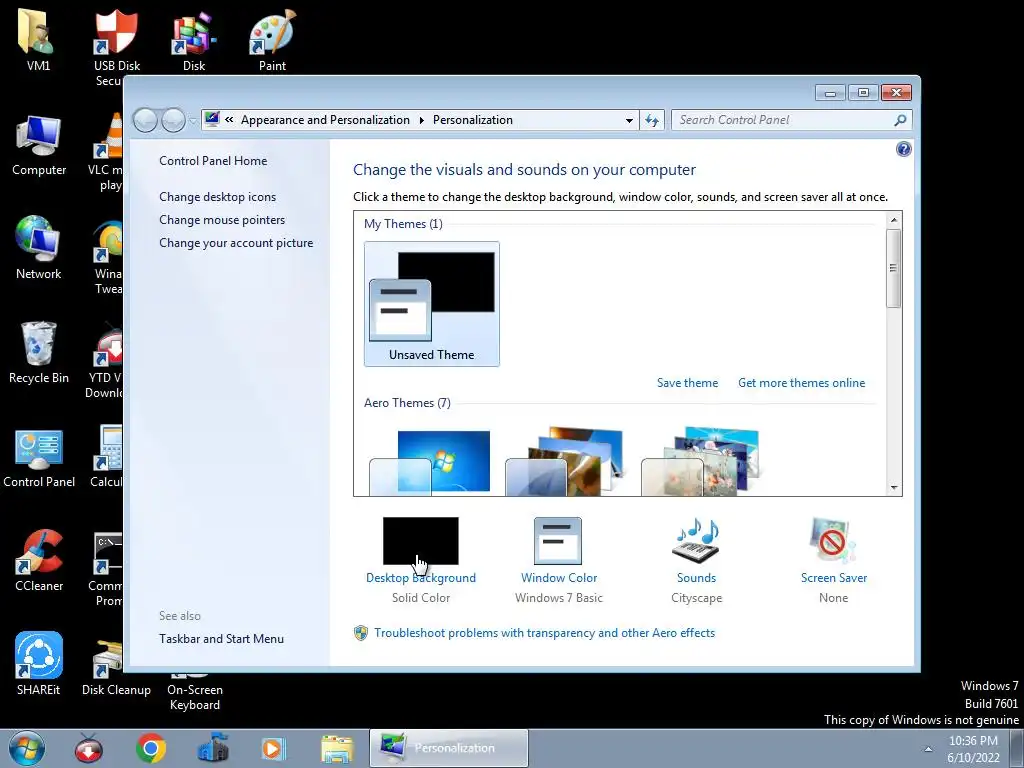Launch SHAREit from the desktop
Viewport: 1024px width, 768px height.
pyautogui.click(x=39, y=664)
